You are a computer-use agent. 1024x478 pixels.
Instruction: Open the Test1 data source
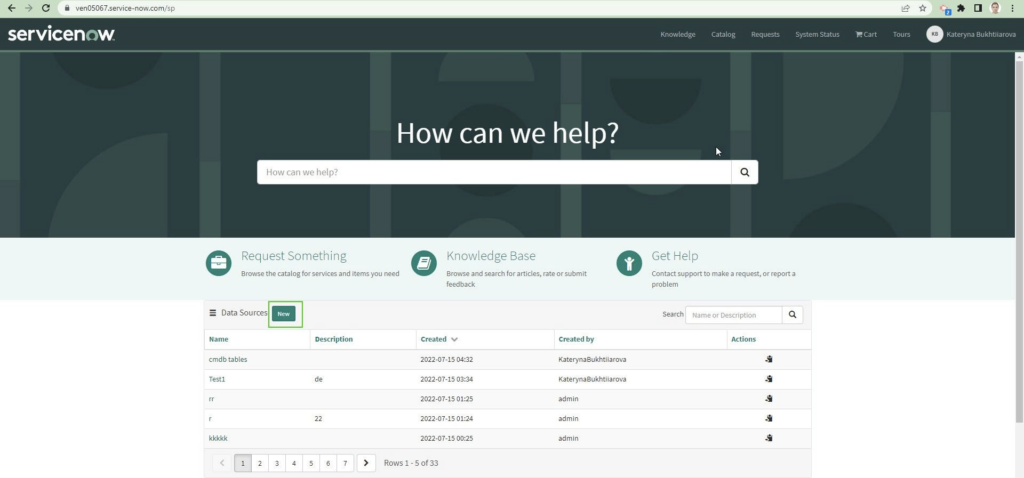pyautogui.click(x=217, y=379)
